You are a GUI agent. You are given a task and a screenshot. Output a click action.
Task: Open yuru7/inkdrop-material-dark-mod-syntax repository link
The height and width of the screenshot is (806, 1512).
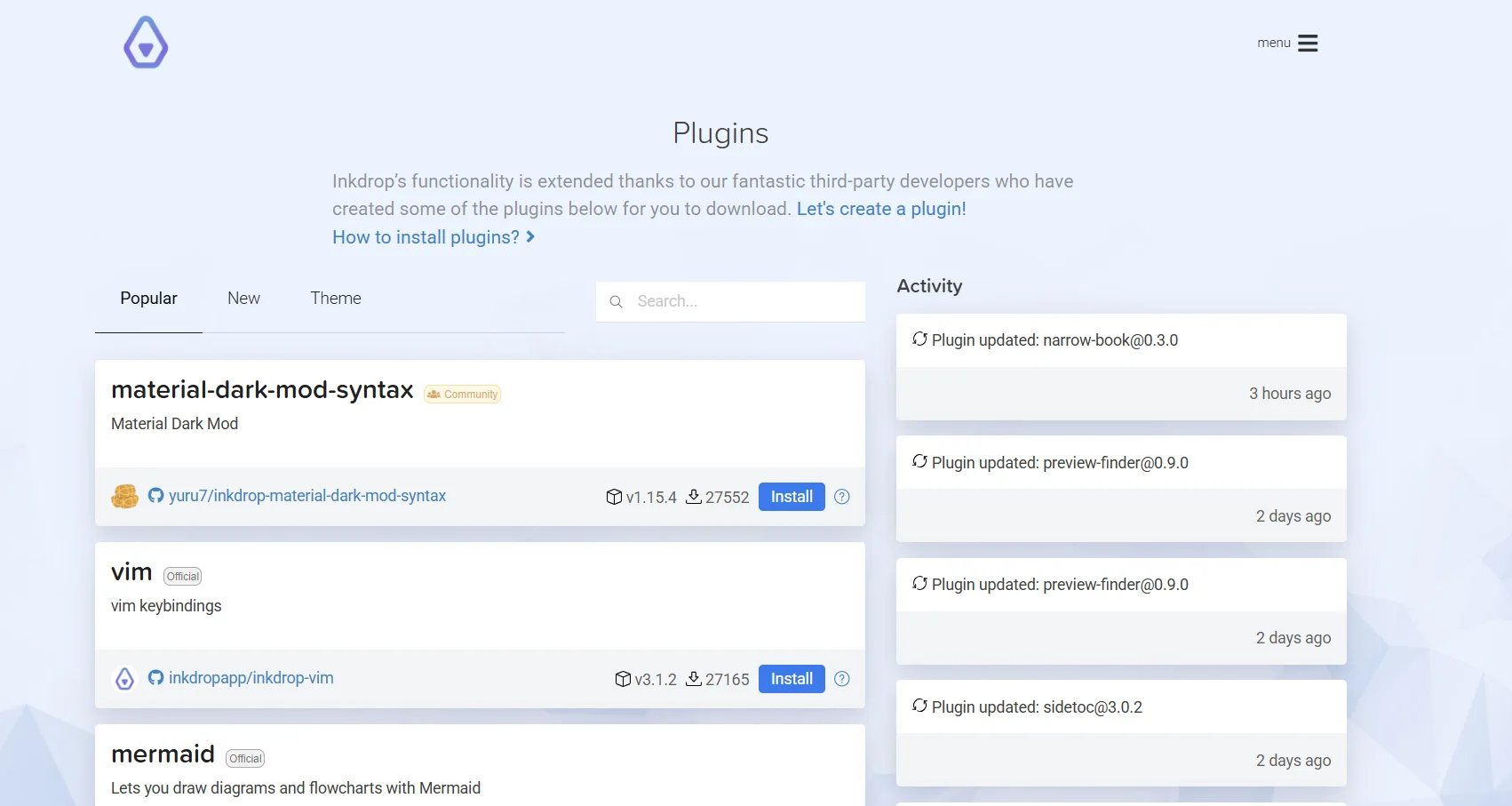pyautogui.click(x=307, y=496)
